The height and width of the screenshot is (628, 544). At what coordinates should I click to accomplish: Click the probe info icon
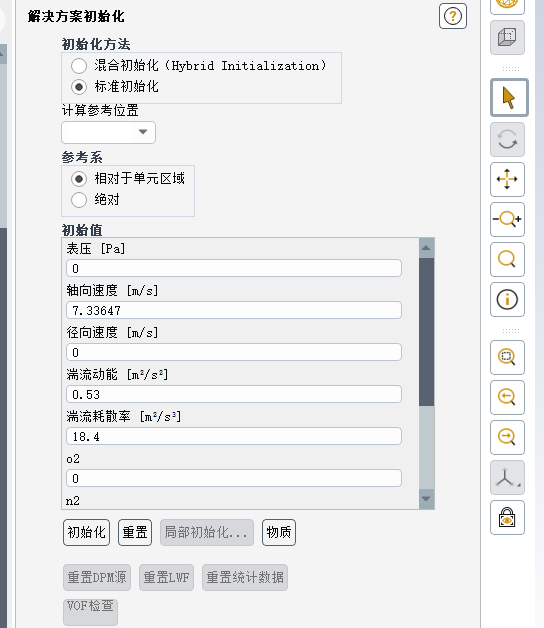tap(507, 300)
